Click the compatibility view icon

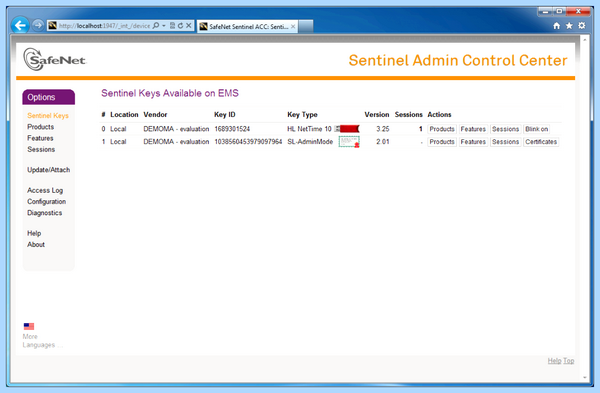(x=172, y=26)
